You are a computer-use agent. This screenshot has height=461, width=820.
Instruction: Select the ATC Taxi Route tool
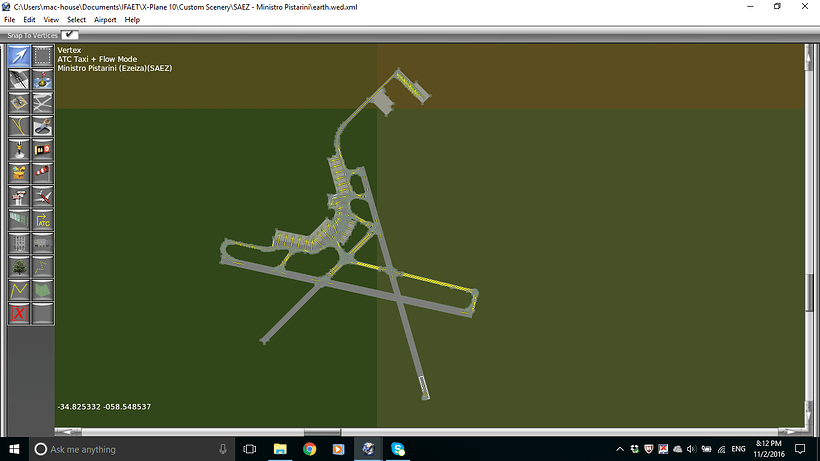point(42,220)
